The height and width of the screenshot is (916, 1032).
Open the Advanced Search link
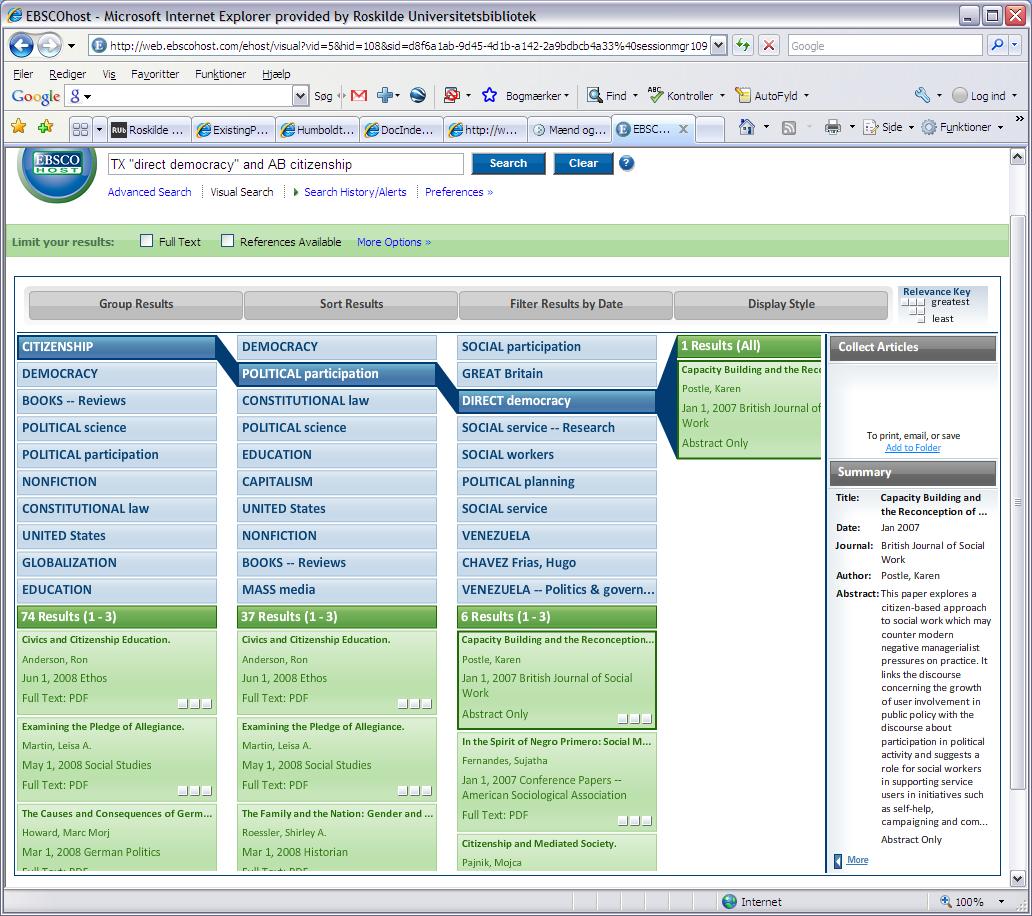pyautogui.click(x=149, y=192)
